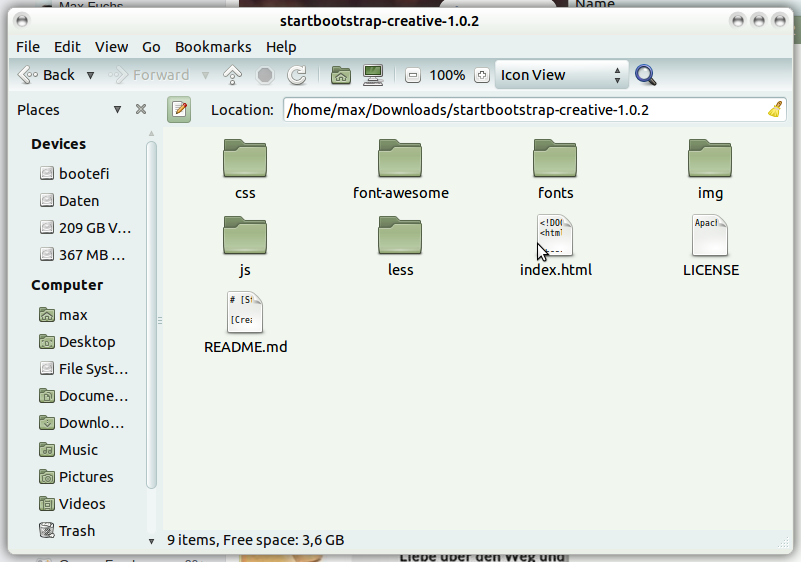This screenshot has width=801, height=562.
Task: Click the 100% zoom level
Action: click(x=447, y=76)
